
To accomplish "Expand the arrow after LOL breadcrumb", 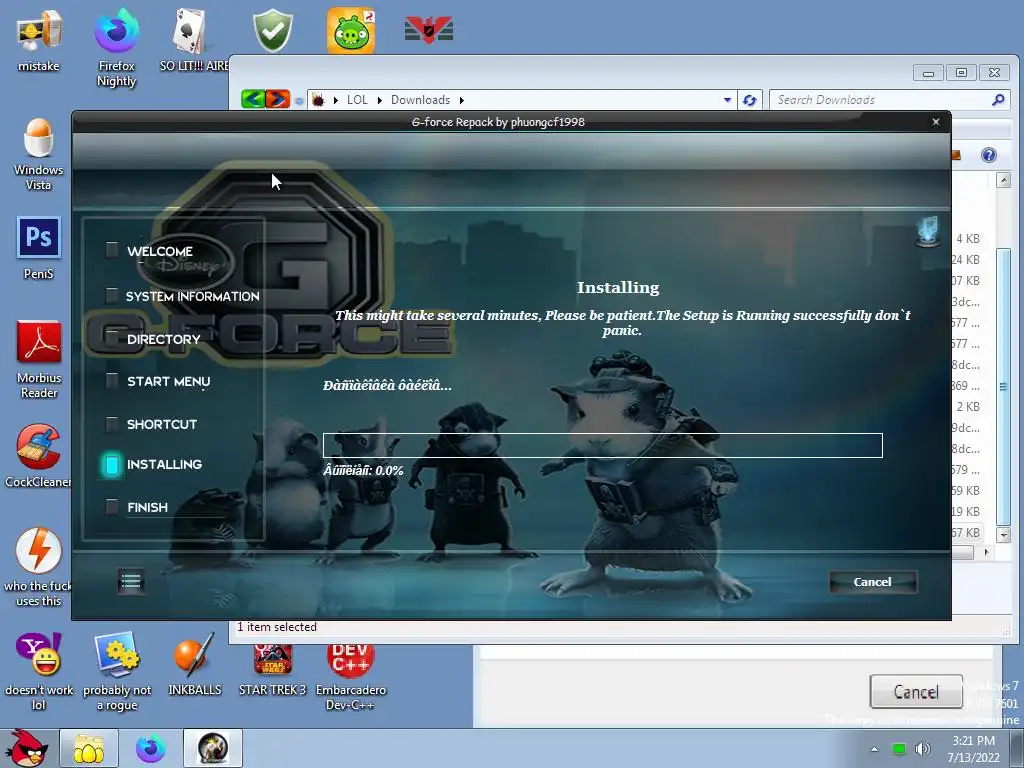I will pos(379,100).
